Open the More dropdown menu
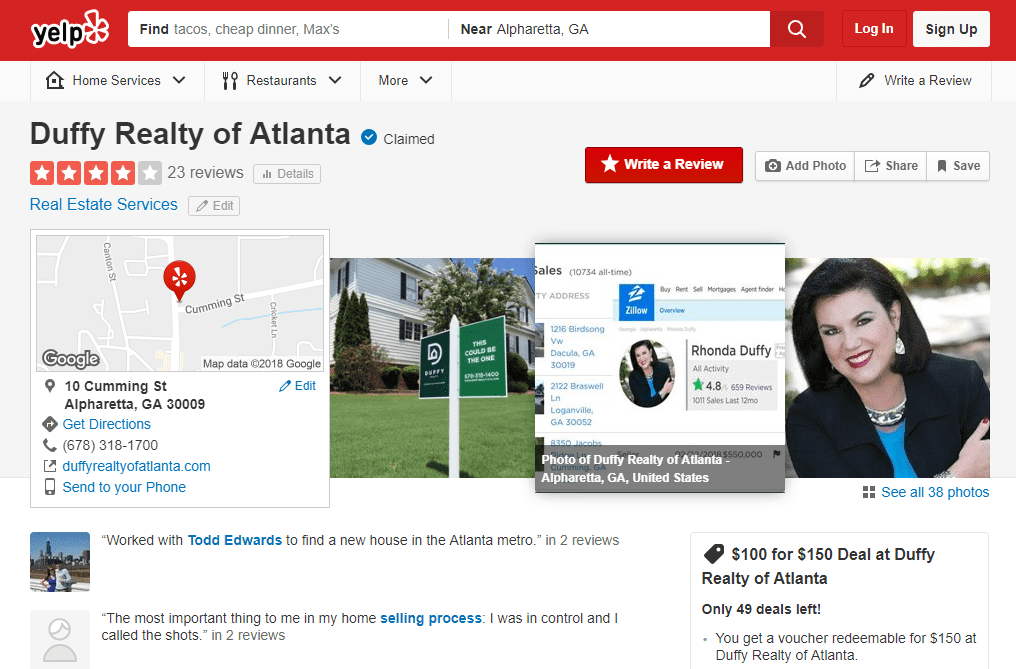Viewport: 1016px width, 669px height. [x=405, y=81]
